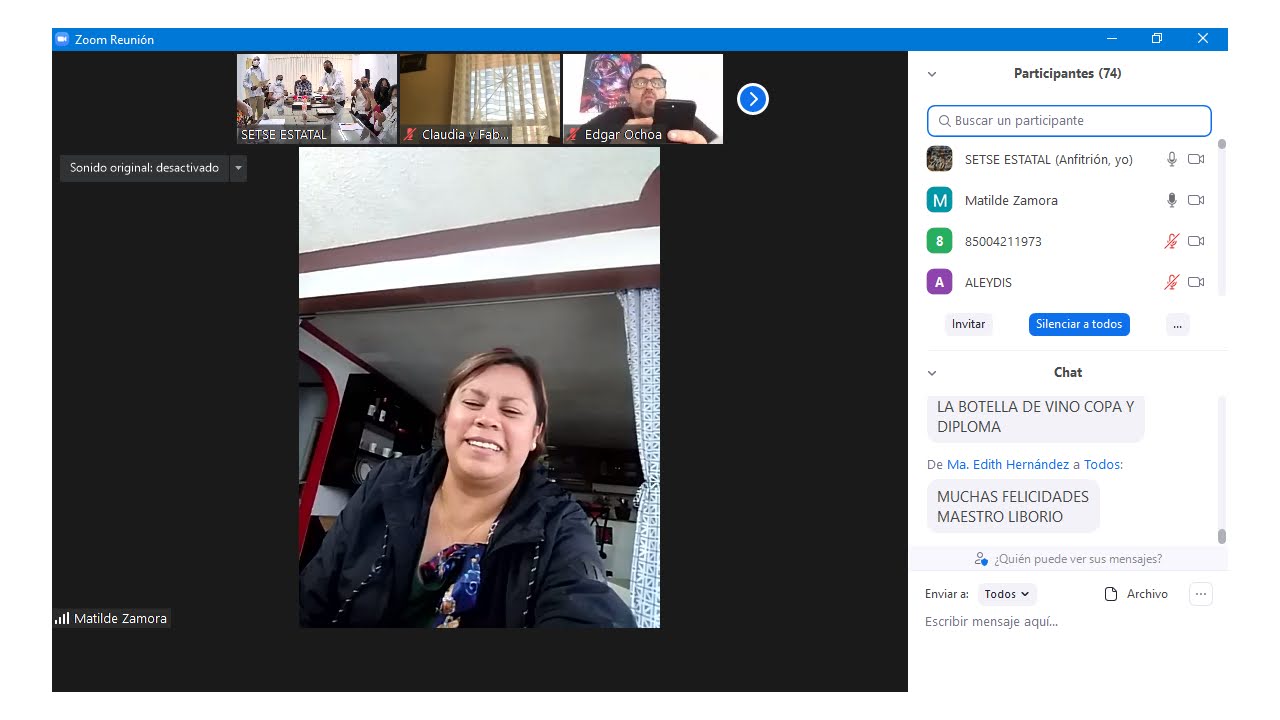The height and width of the screenshot is (720, 1280).
Task: Minimize the Zoom Reunión window
Action: (x=1112, y=39)
